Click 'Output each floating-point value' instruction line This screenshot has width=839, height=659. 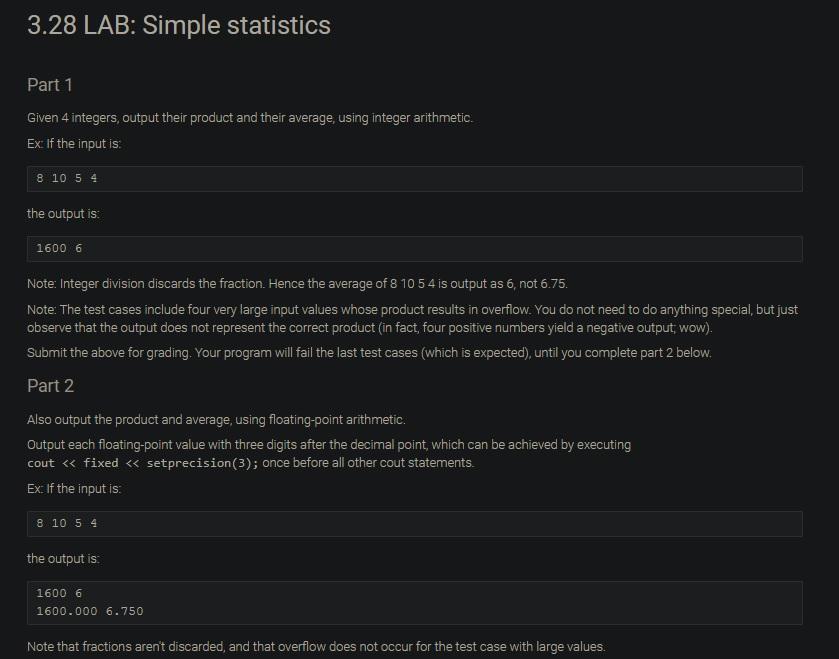[329, 445]
